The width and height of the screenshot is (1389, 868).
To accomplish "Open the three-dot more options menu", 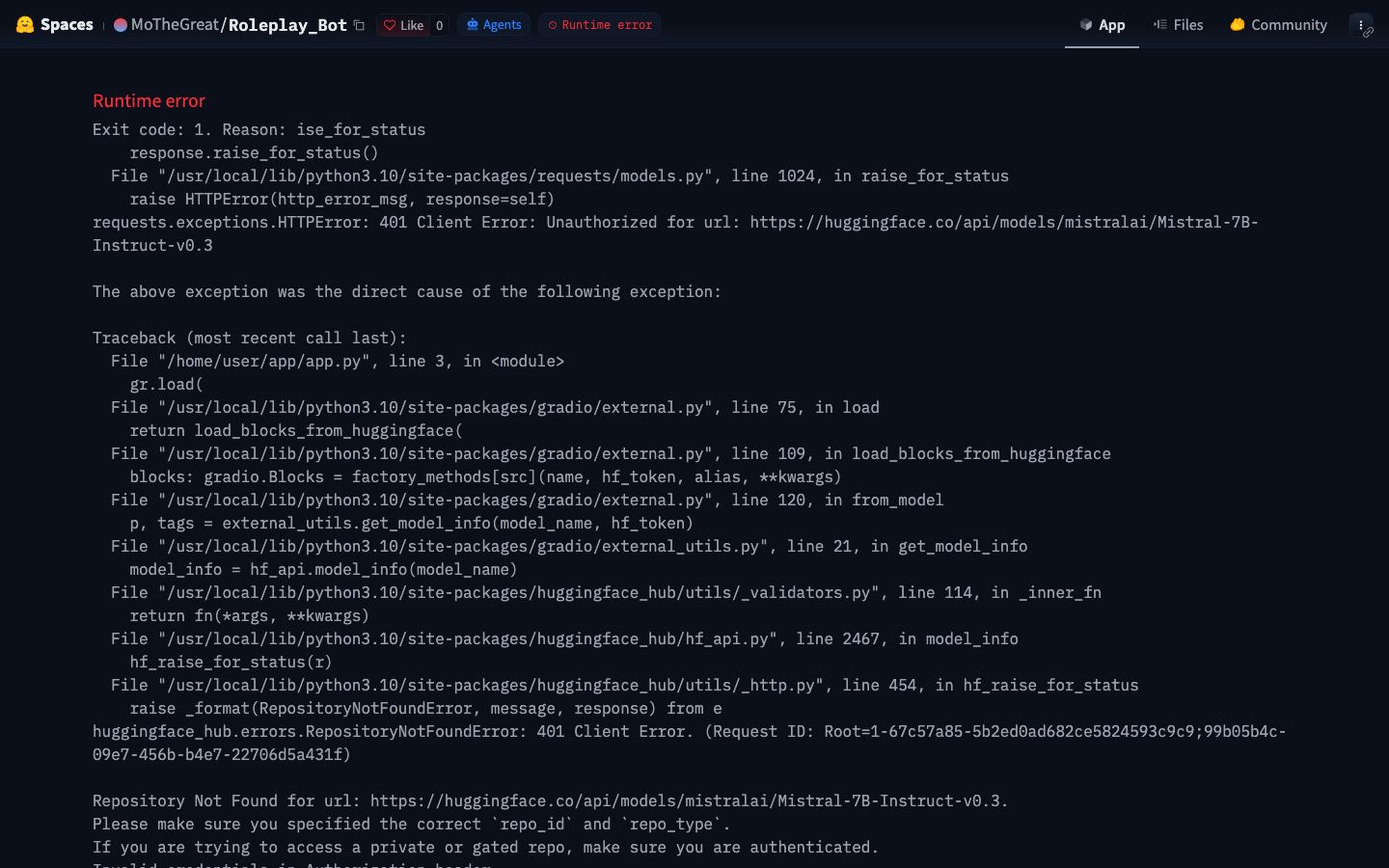I will tap(1361, 25).
